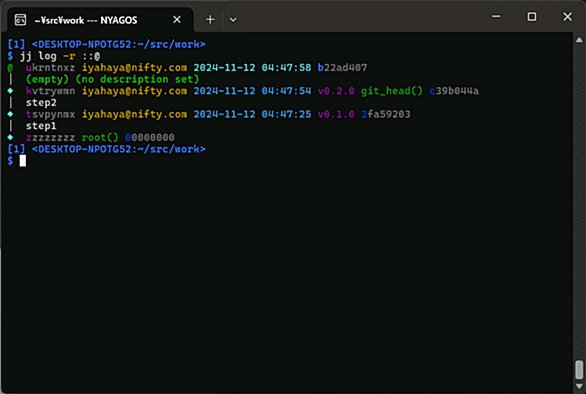
Task: Click "(empty) (no description set)" text
Action: pyautogui.click(x=112, y=79)
